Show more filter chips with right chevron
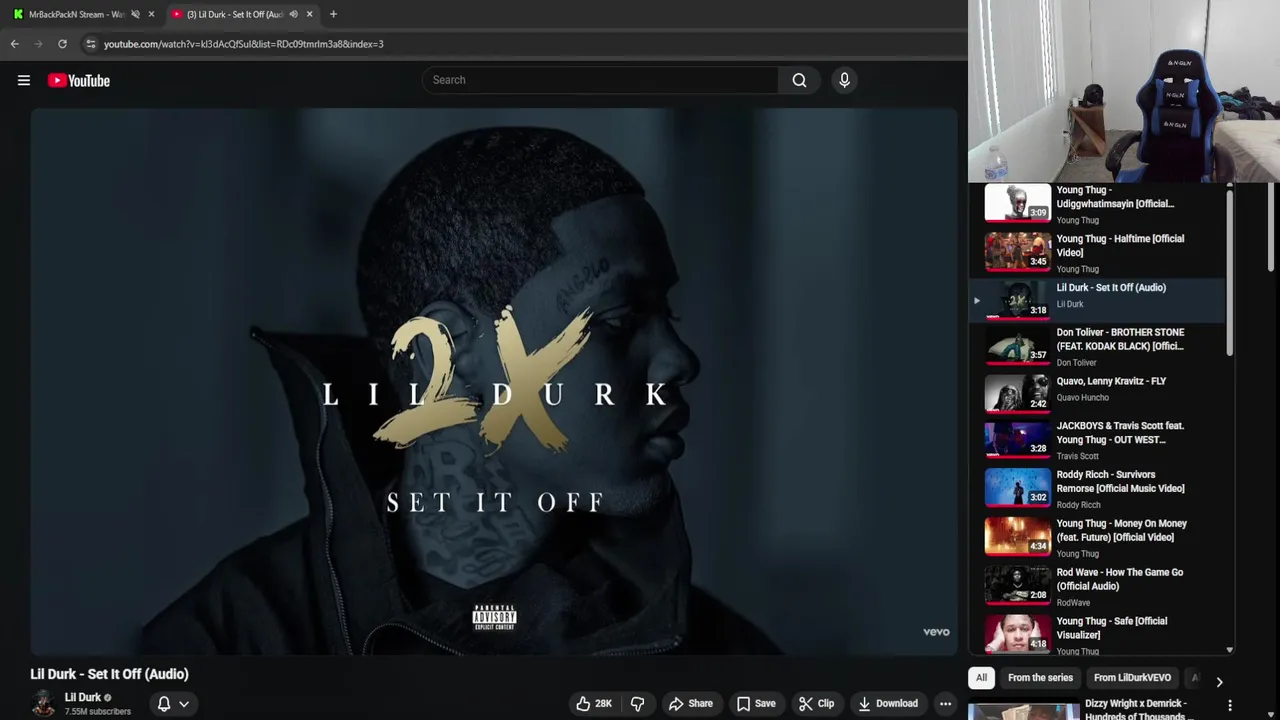This screenshot has width=1280, height=720. pos(1218,681)
